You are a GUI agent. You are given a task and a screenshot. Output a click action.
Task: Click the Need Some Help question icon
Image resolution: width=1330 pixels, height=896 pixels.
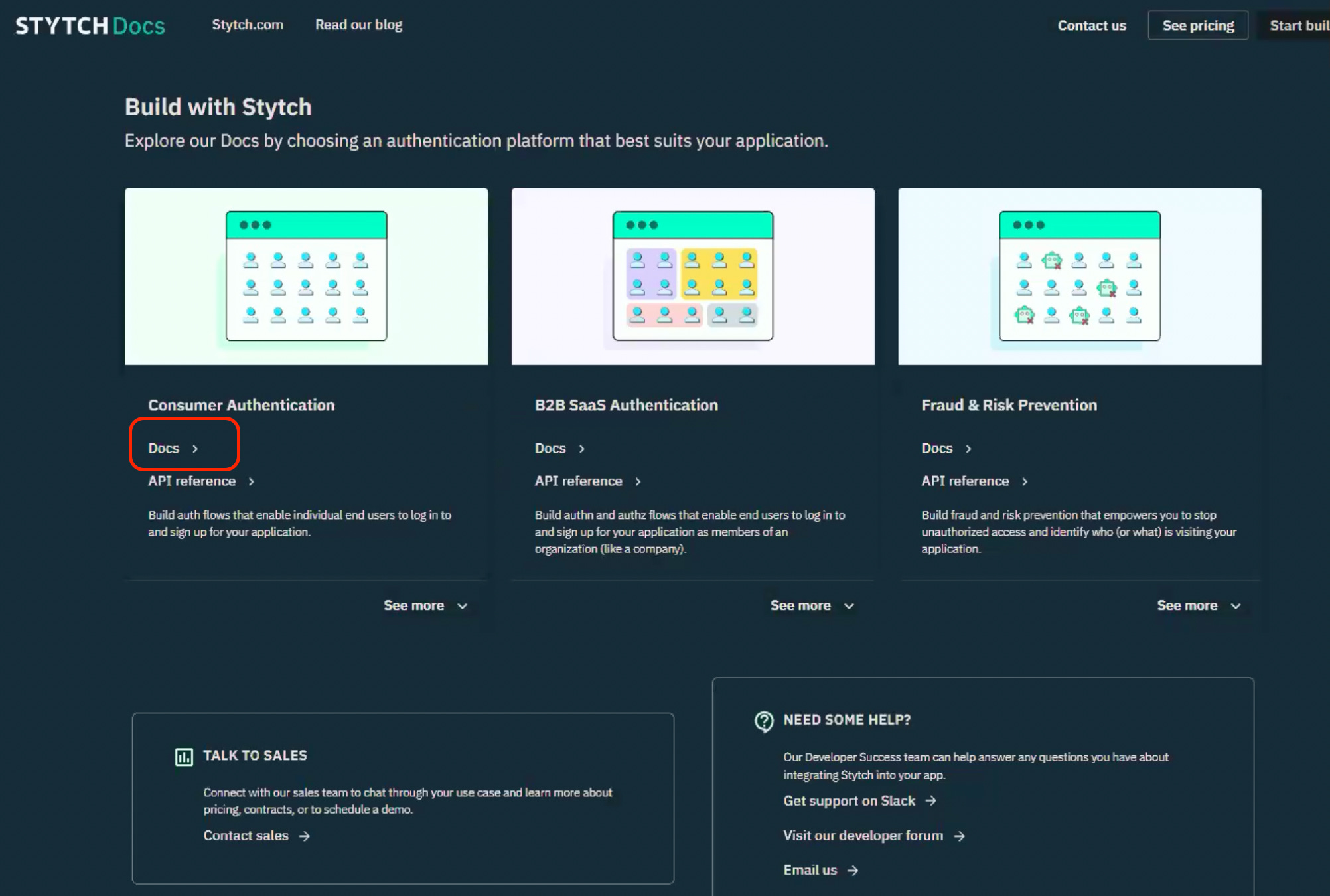click(764, 721)
